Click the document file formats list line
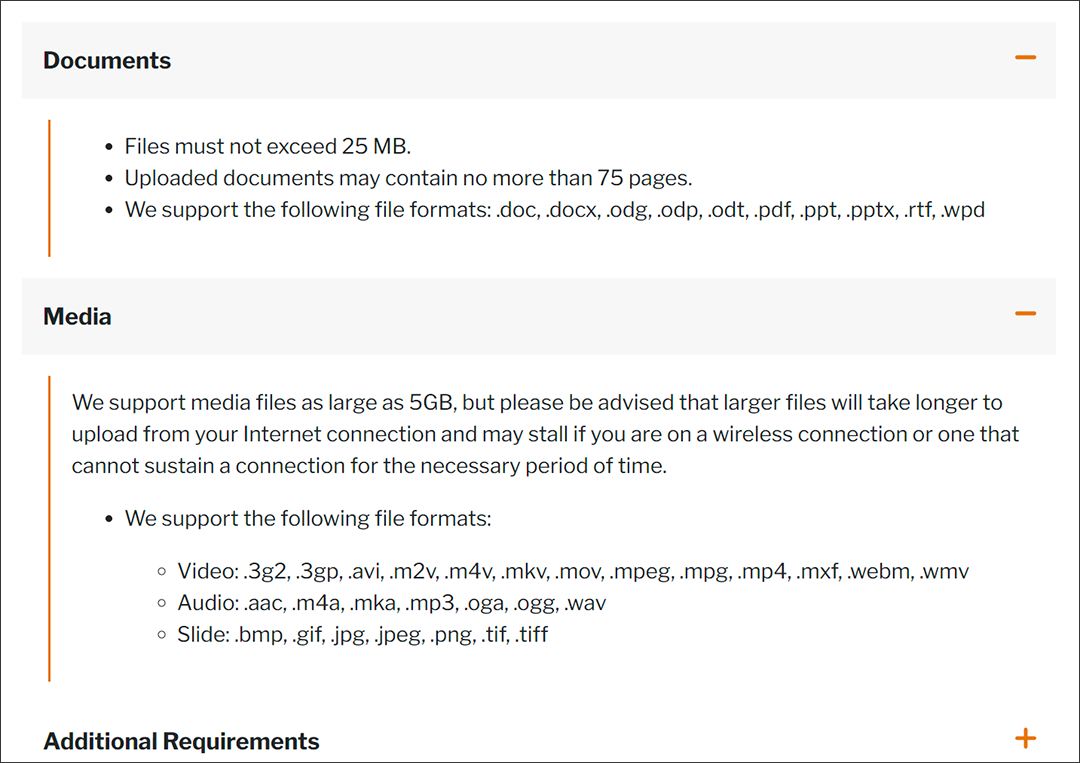 (554, 210)
